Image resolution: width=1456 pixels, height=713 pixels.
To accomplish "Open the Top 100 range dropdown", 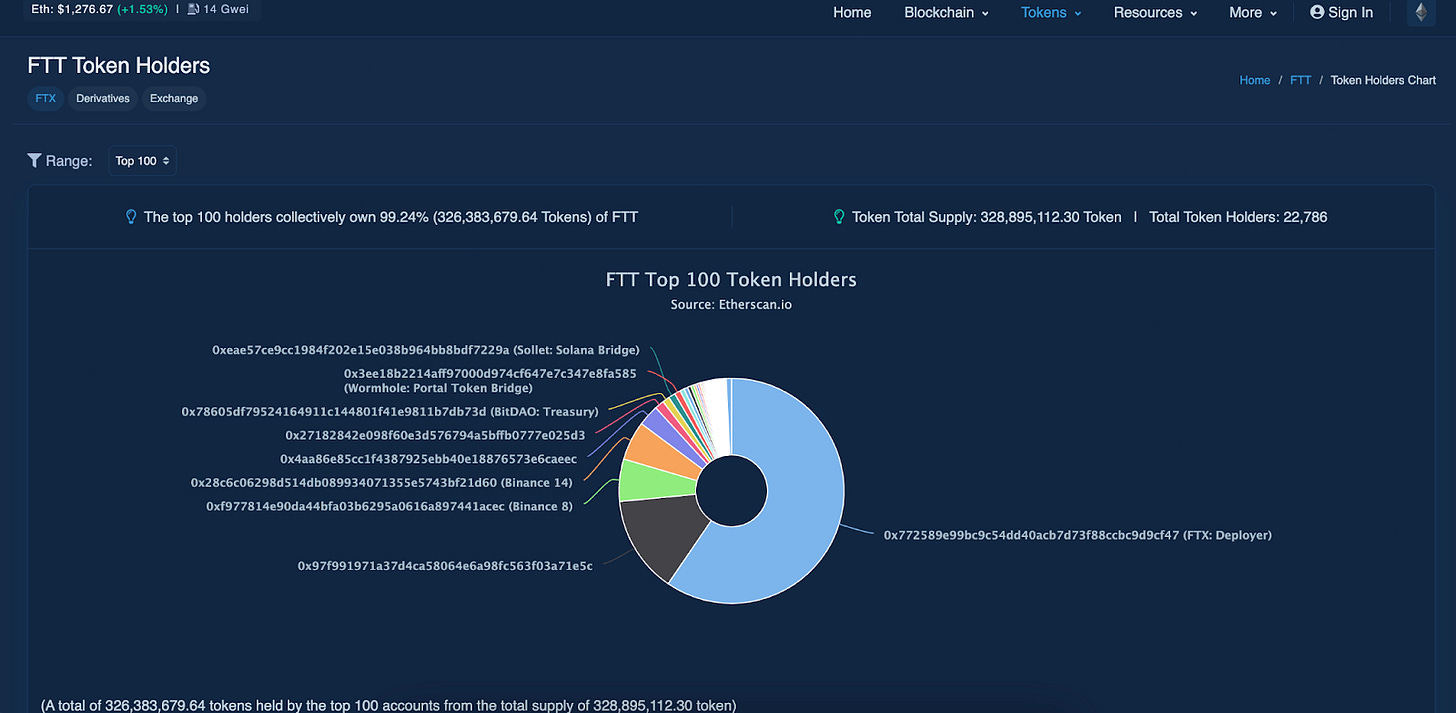I will [x=142, y=161].
